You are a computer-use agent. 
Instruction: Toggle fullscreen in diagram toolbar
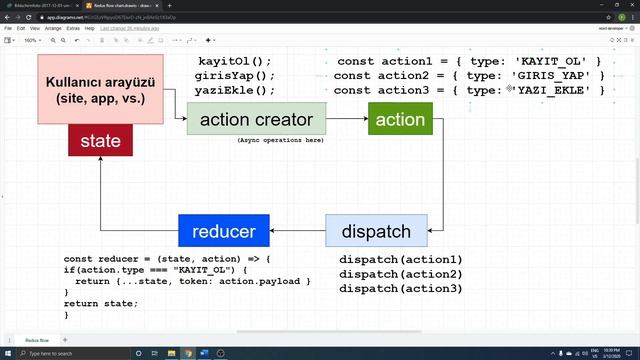point(619,40)
